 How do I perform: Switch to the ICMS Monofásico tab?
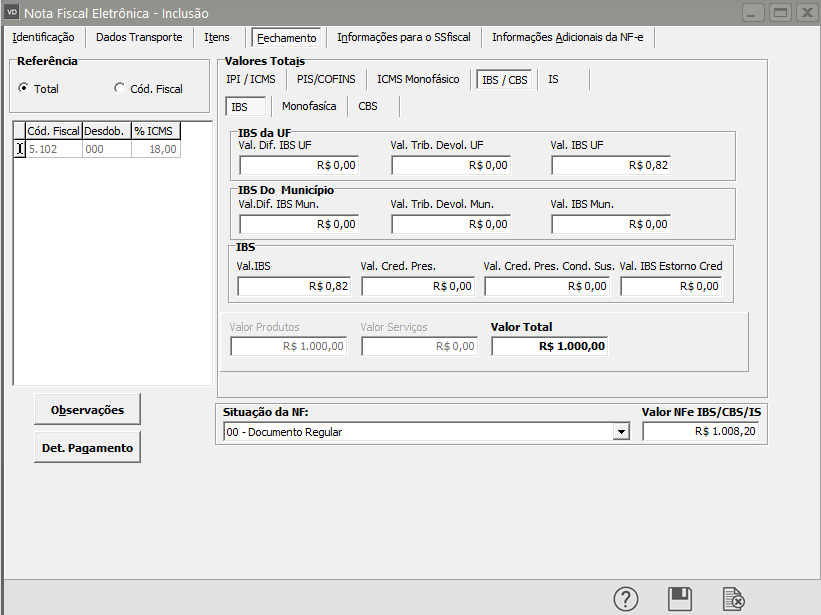pyautogui.click(x=418, y=79)
